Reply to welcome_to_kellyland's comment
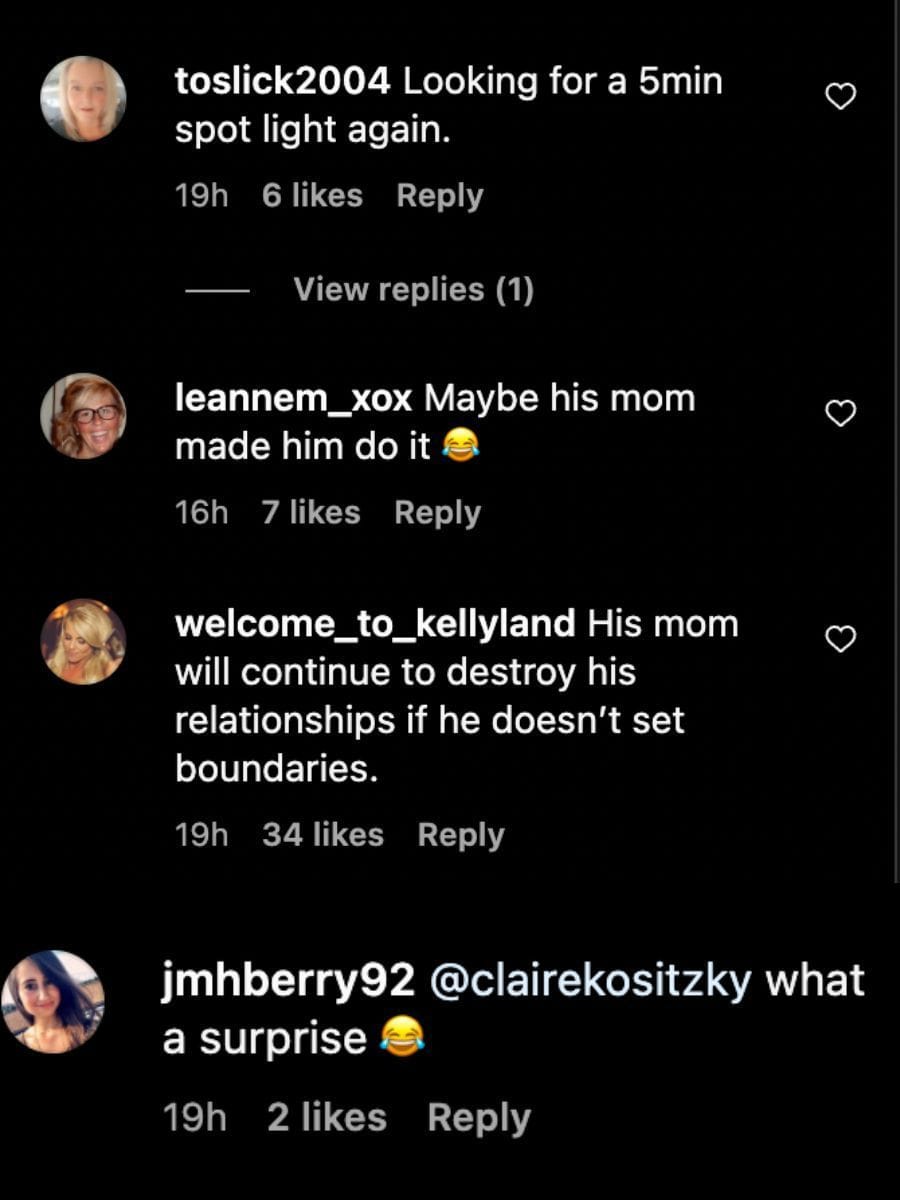Screen dimensions: 900x1200 460,835
